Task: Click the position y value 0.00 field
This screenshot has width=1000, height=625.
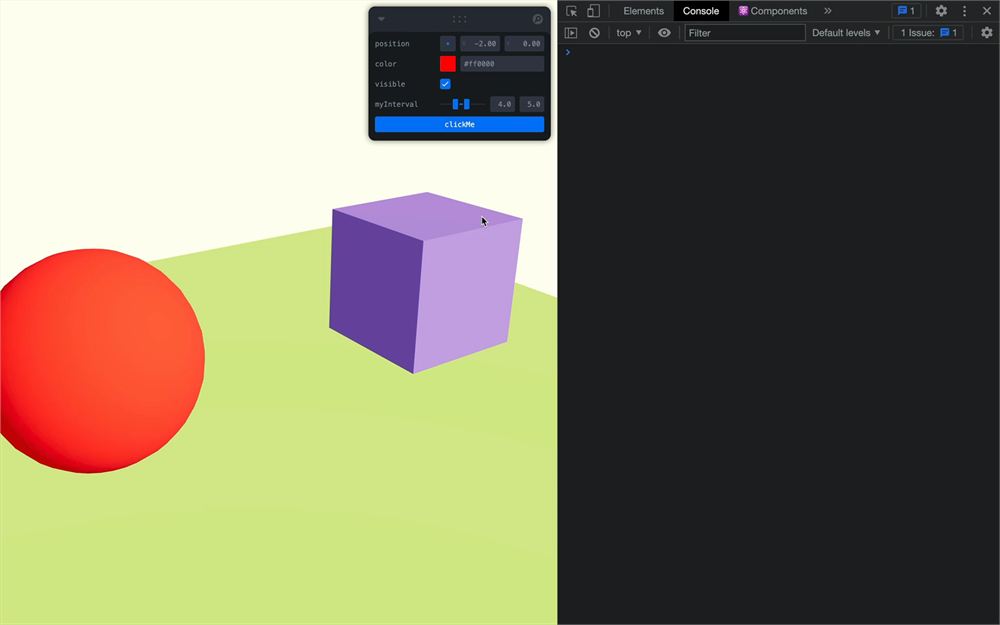Action: tap(524, 43)
